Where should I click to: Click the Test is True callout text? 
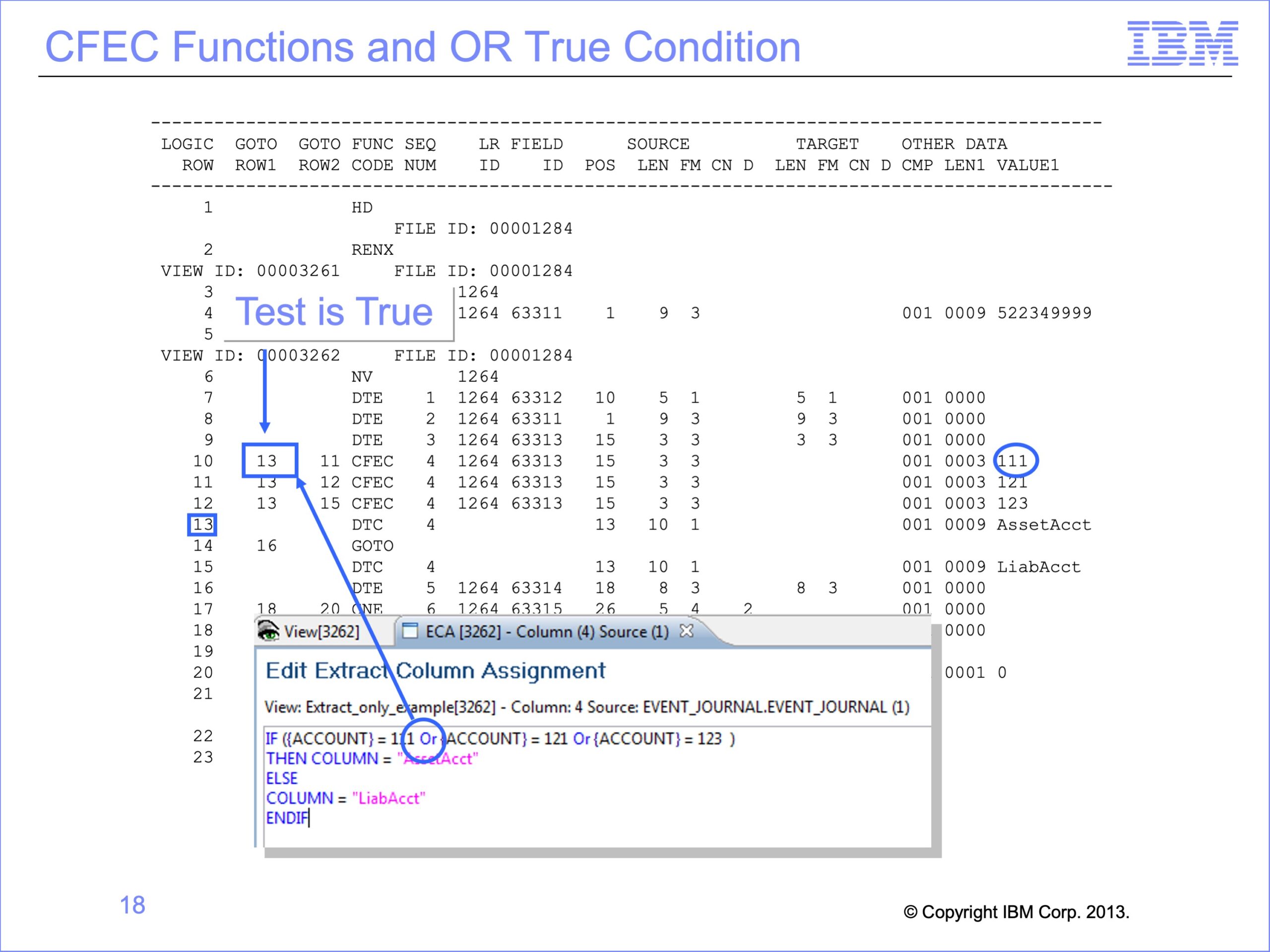click(x=334, y=312)
